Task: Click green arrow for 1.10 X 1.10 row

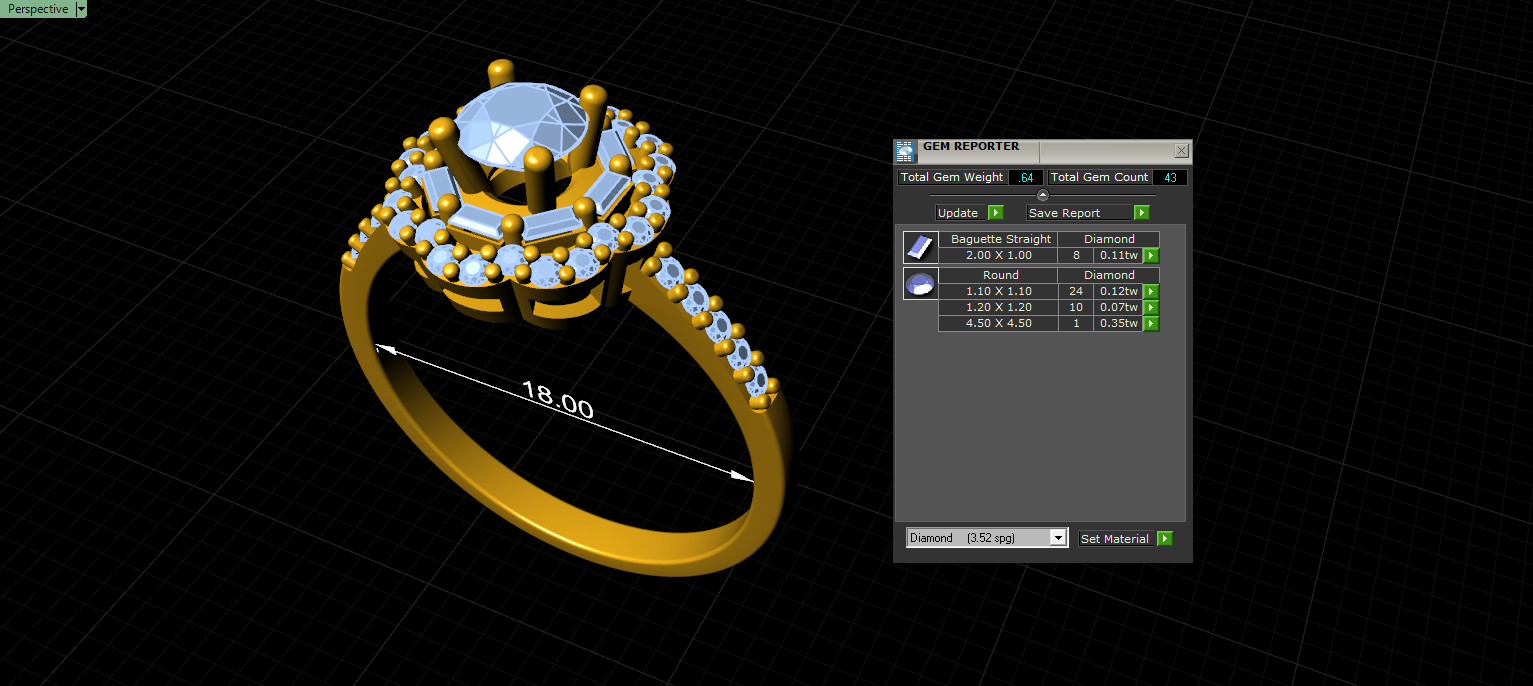Action: pos(1151,292)
